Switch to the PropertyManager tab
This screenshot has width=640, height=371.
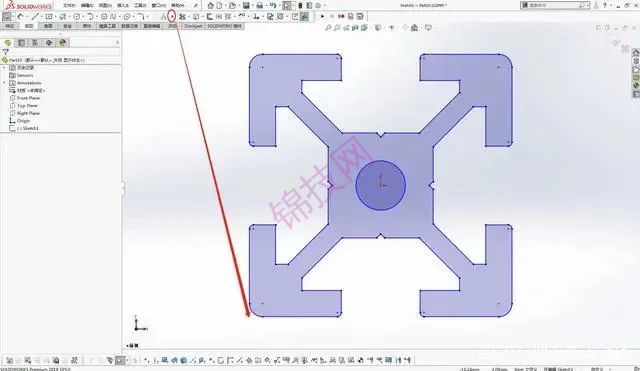(21, 42)
